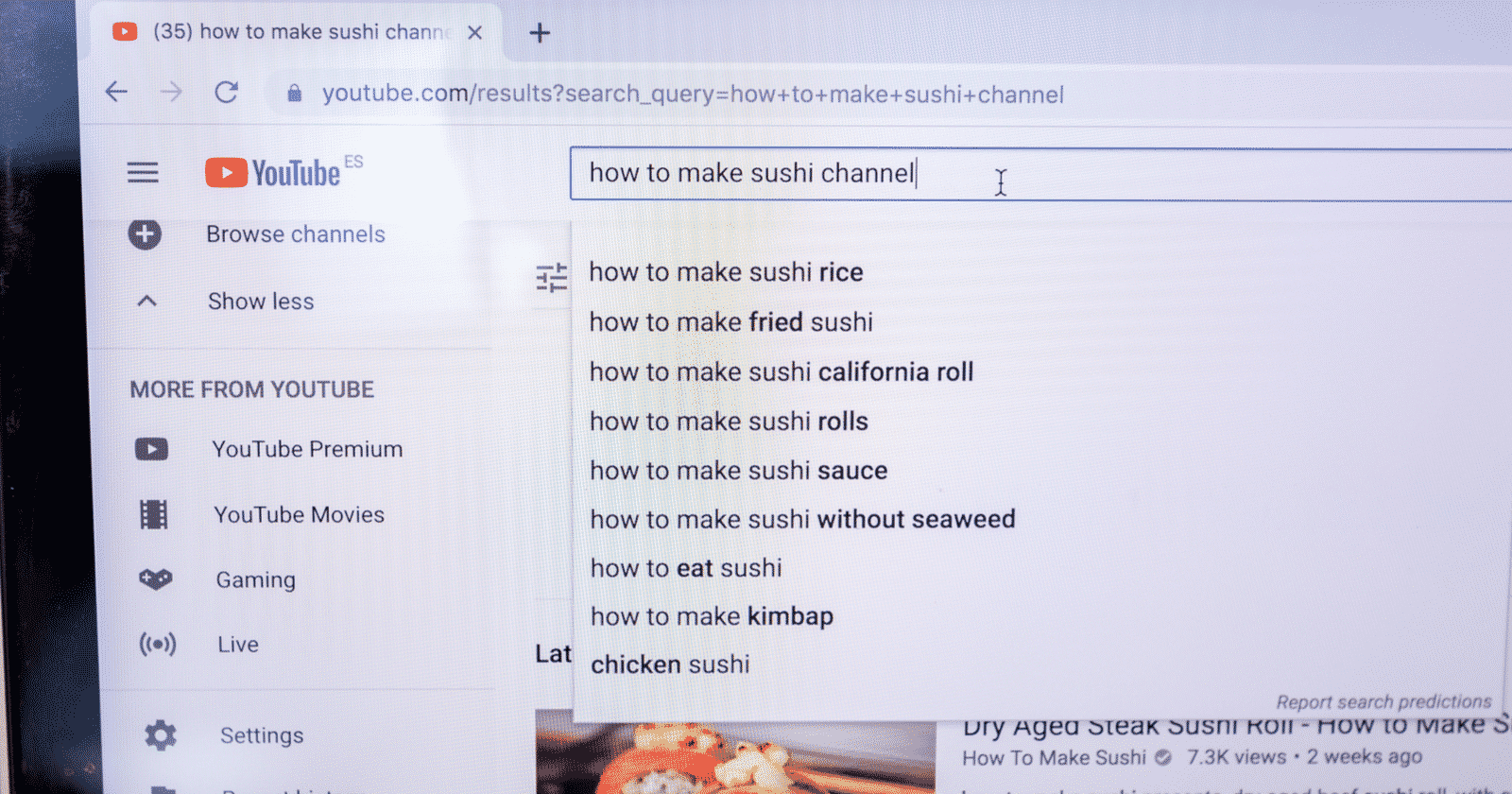Open the hamburger guide menu

[143, 173]
